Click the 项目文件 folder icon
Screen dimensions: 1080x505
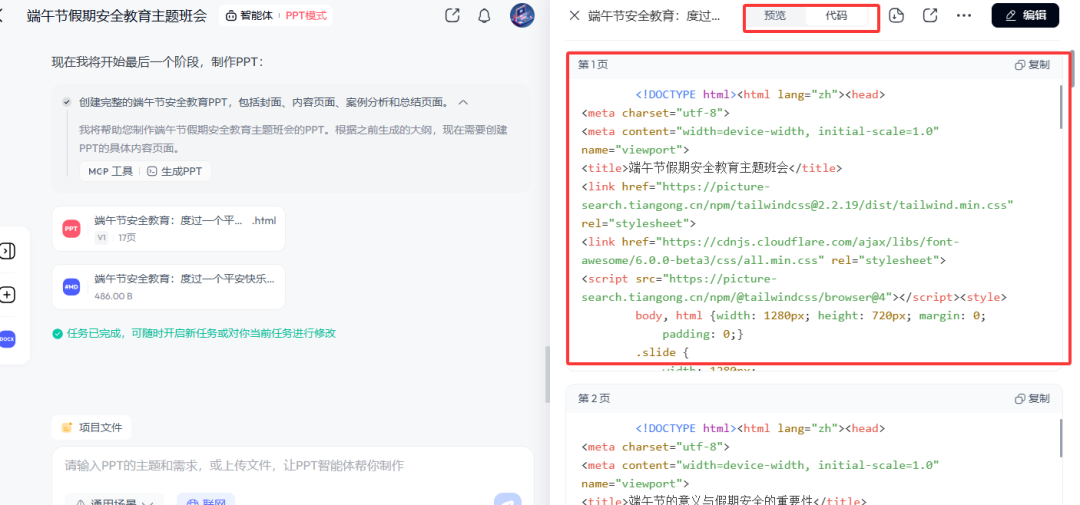[x=67, y=427]
